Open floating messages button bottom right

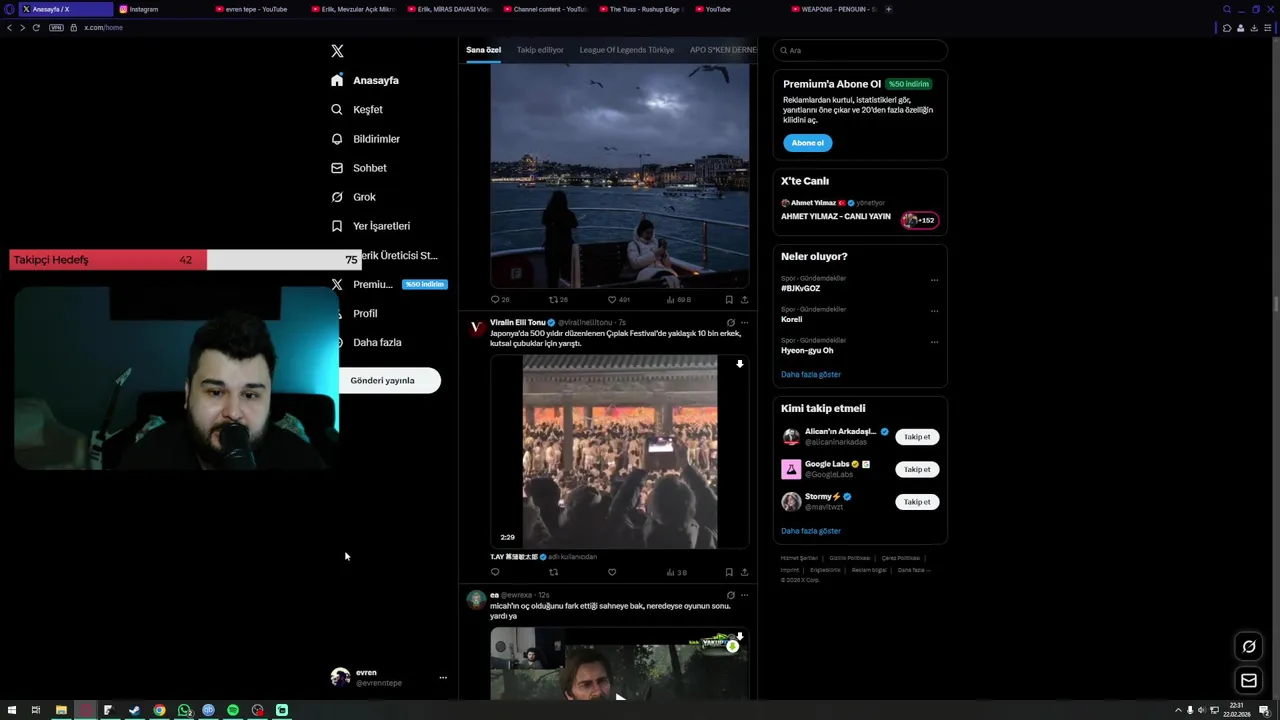coord(1249,681)
